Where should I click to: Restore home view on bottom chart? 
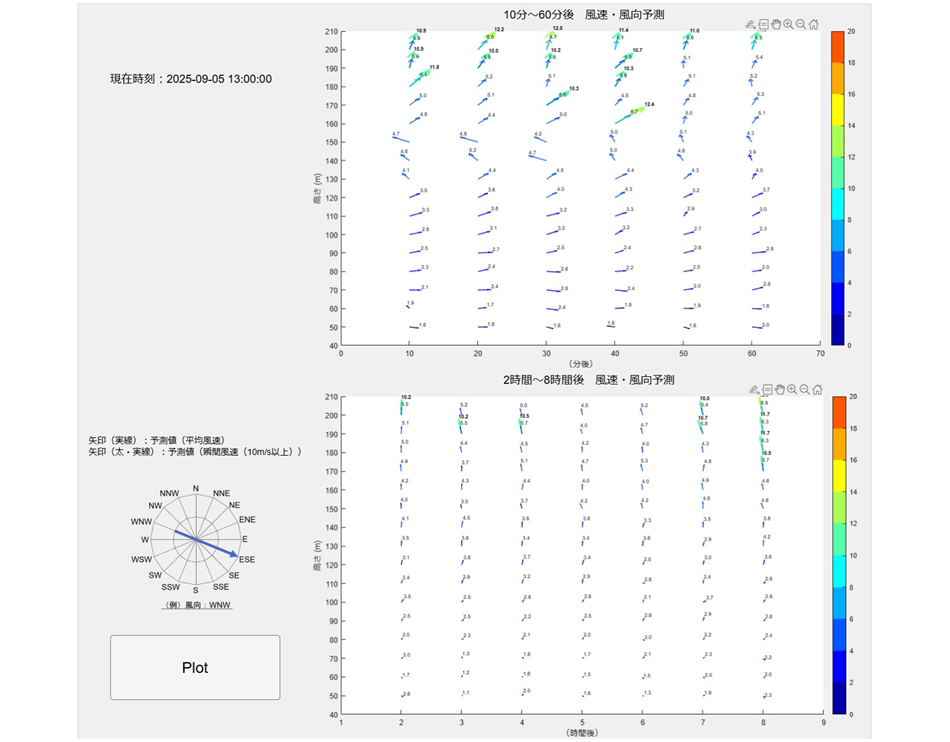[x=815, y=389]
